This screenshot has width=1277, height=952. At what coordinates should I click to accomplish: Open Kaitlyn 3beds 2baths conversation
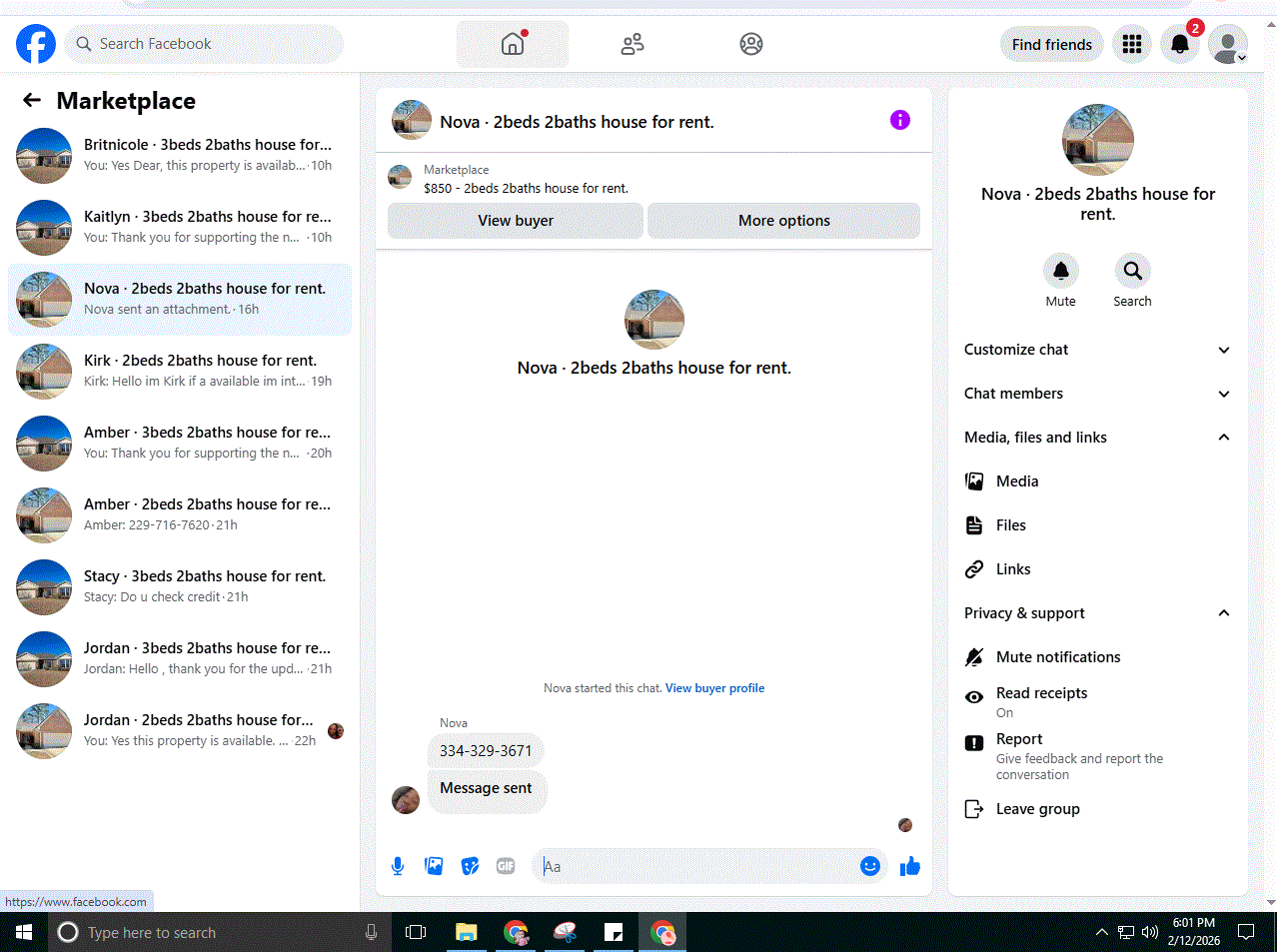click(180, 227)
